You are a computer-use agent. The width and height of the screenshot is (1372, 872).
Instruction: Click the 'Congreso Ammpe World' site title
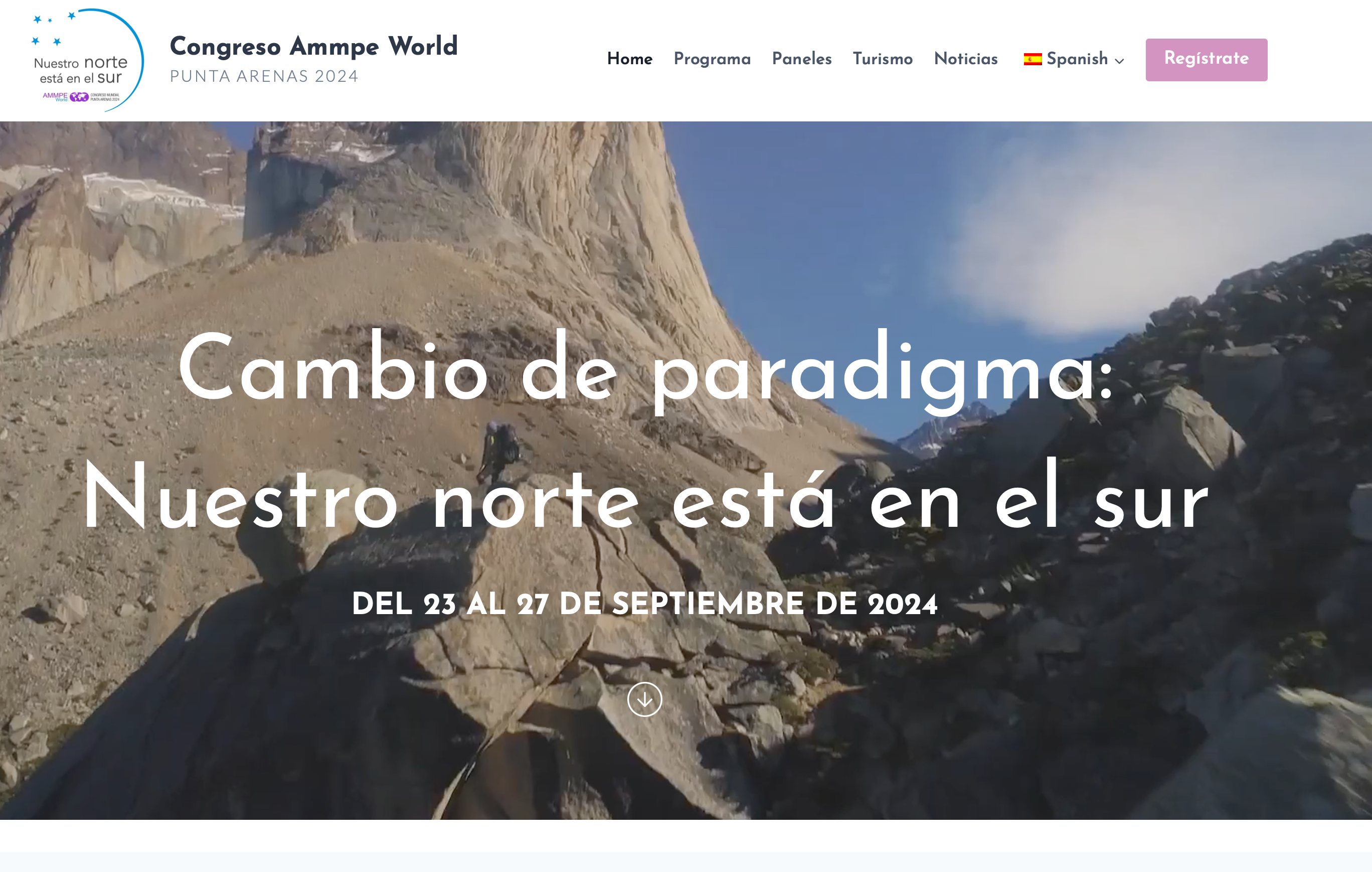pos(313,47)
